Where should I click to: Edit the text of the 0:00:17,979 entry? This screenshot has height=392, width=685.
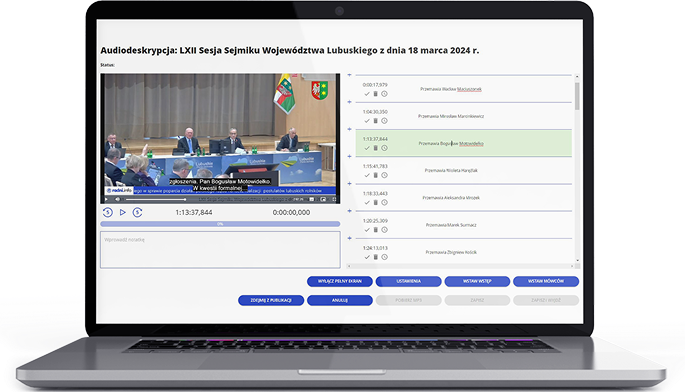(451, 89)
